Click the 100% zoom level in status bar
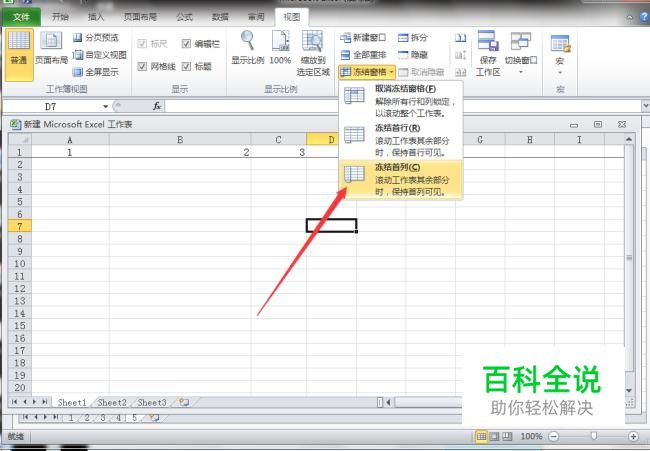Screen dimensions: 650x451 pyautogui.click(x=531, y=436)
